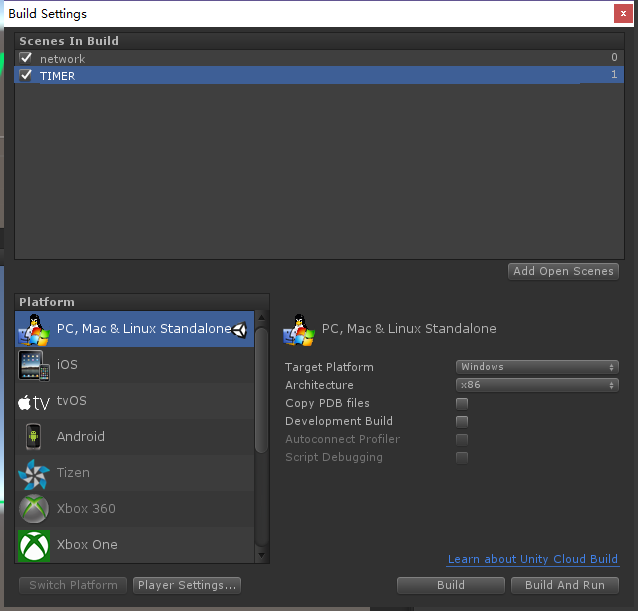Click the Android platform icon

33,436
